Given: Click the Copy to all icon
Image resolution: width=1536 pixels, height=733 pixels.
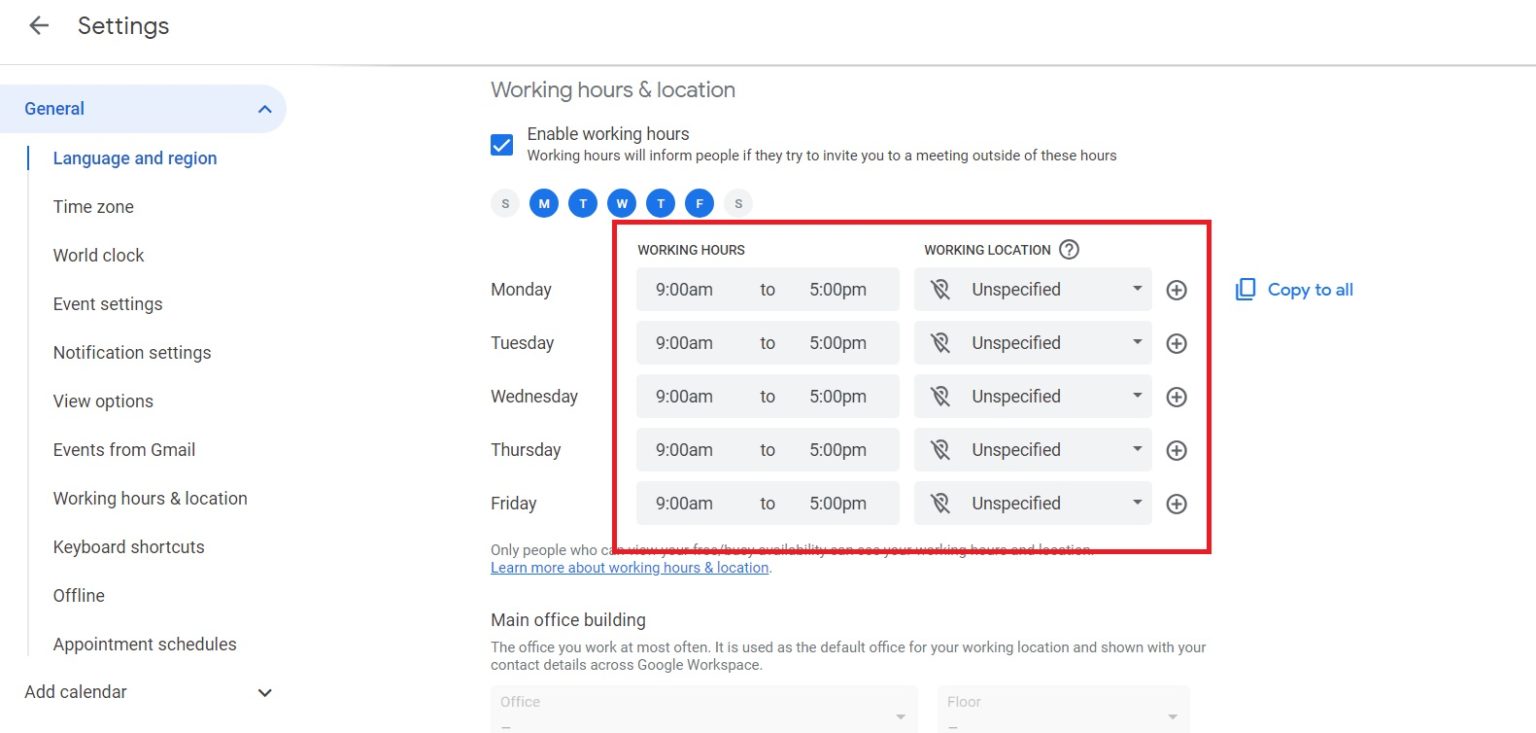Looking at the screenshot, I should click(1245, 290).
